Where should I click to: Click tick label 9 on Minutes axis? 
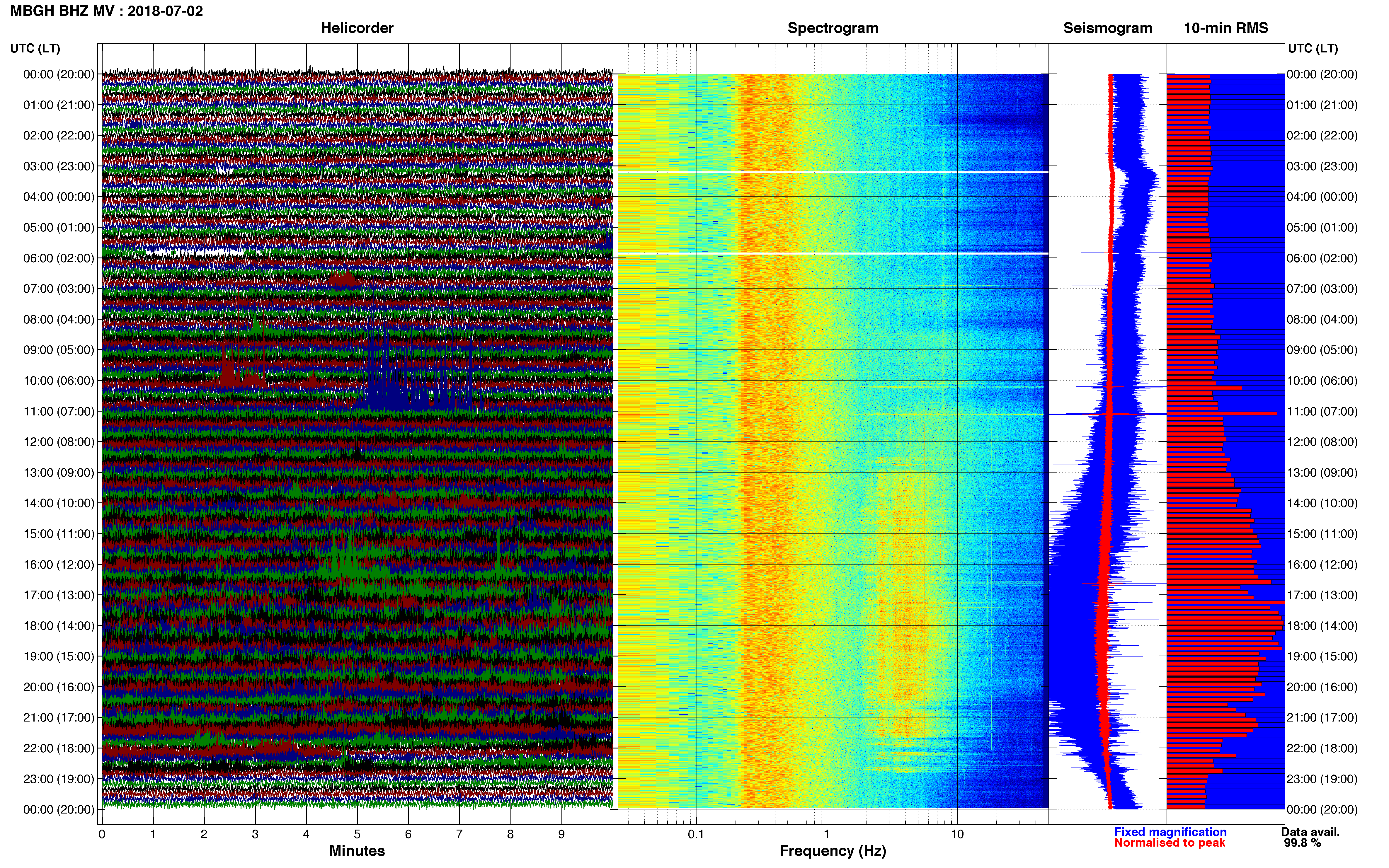561,834
